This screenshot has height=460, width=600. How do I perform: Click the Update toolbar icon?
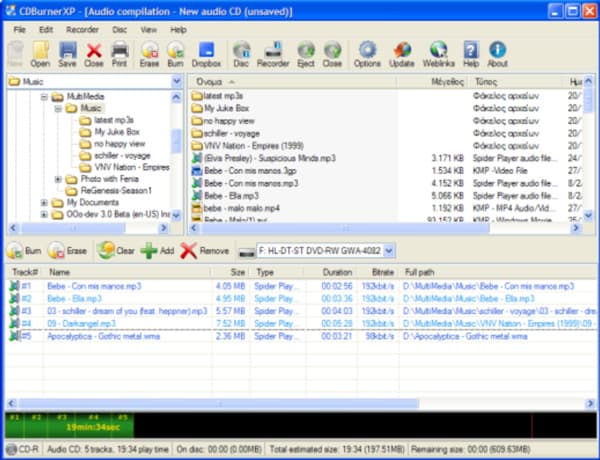pyautogui.click(x=402, y=54)
